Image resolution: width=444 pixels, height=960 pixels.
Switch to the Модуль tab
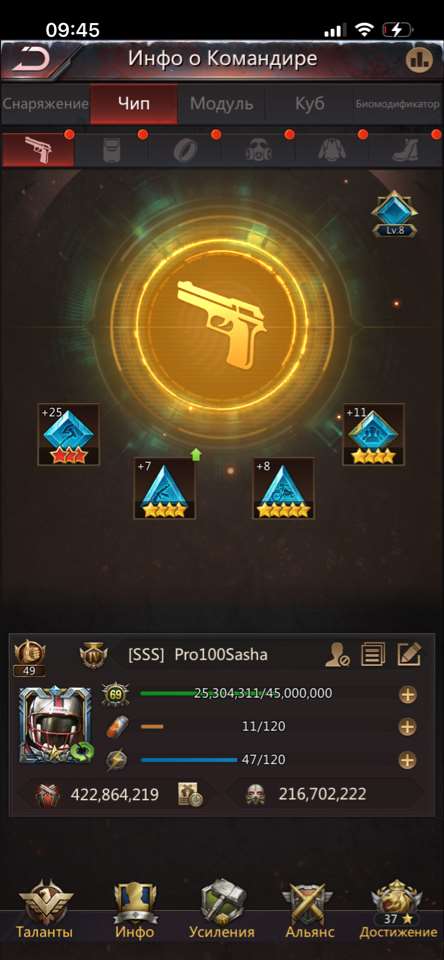coord(221,103)
